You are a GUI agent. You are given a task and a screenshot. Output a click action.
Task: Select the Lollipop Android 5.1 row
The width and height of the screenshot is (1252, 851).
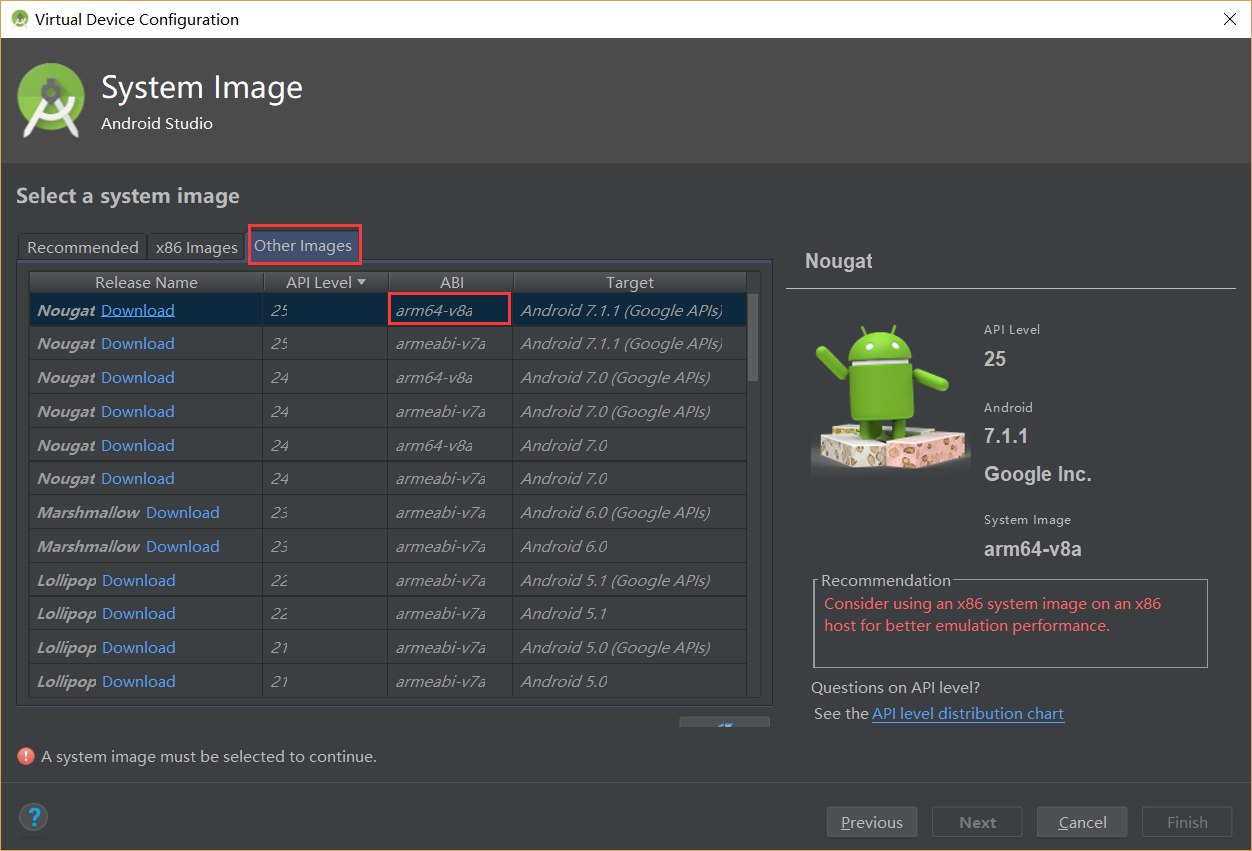pos(630,613)
